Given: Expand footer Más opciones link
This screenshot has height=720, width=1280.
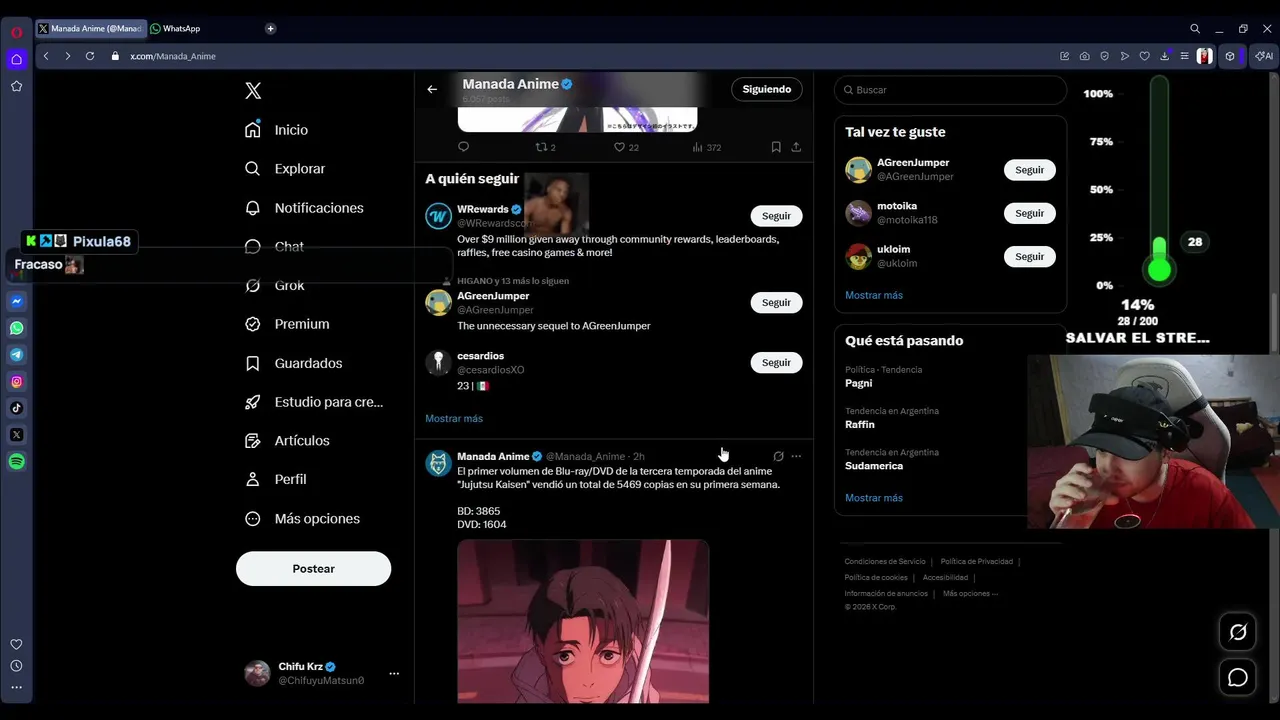Looking at the screenshot, I should [970, 594].
